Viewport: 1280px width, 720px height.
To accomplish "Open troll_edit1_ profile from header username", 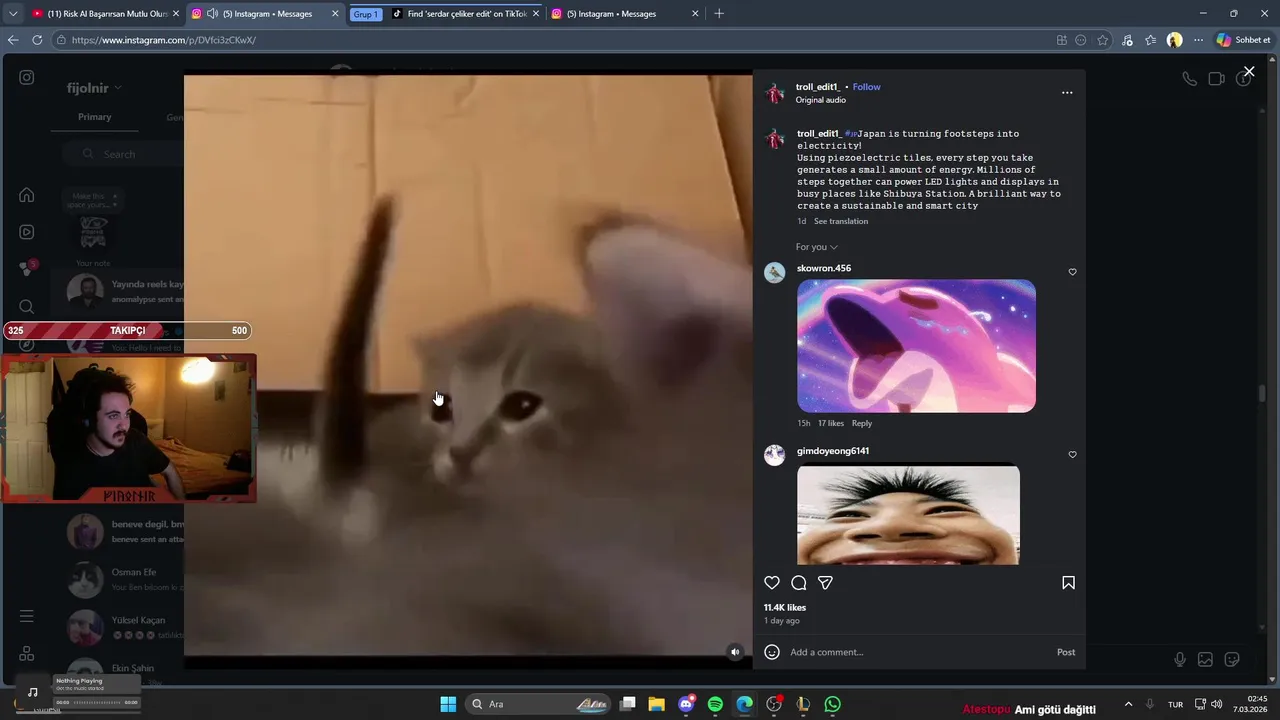I will [818, 87].
